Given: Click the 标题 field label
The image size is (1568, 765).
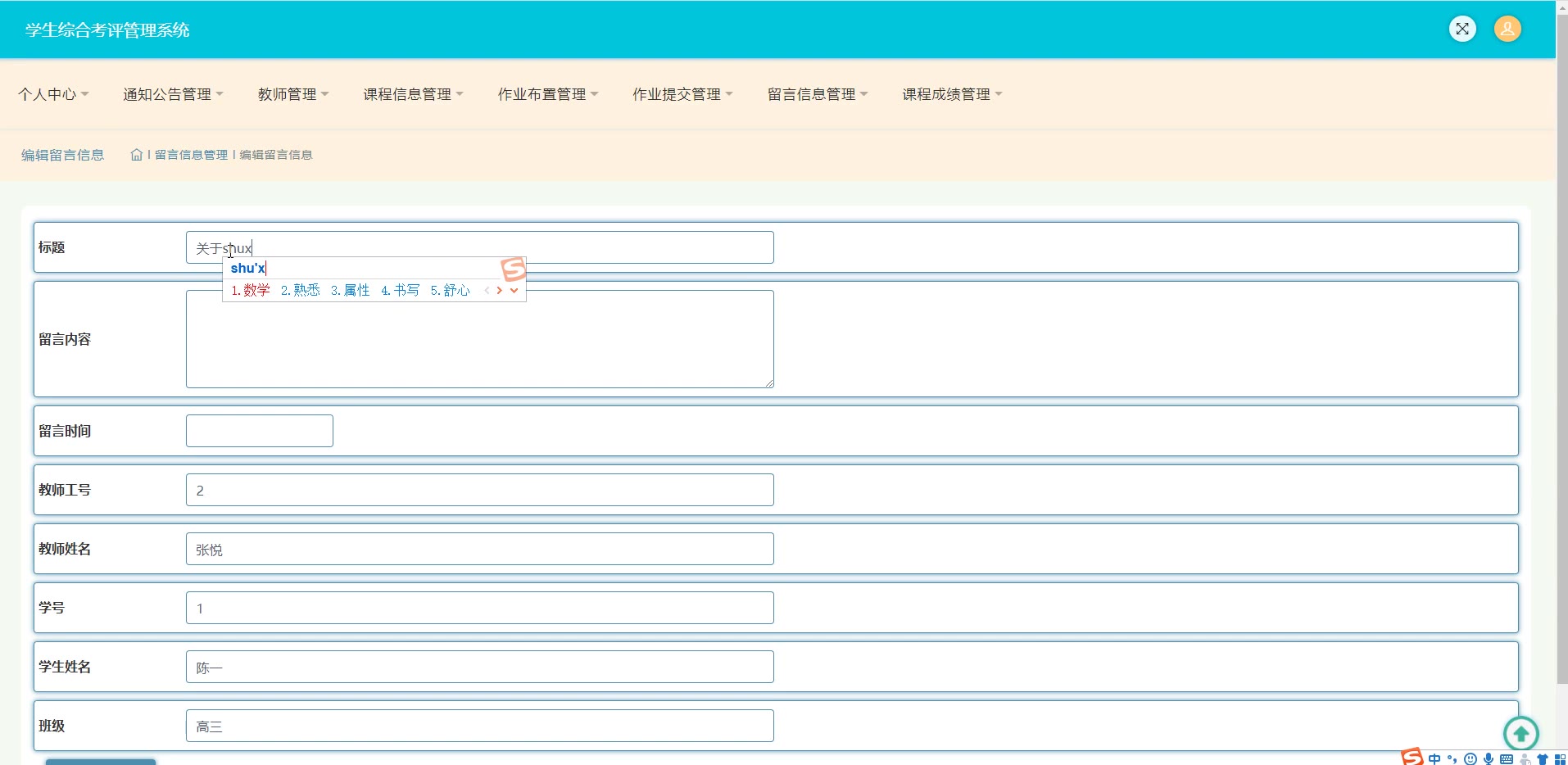Looking at the screenshot, I should [x=52, y=247].
